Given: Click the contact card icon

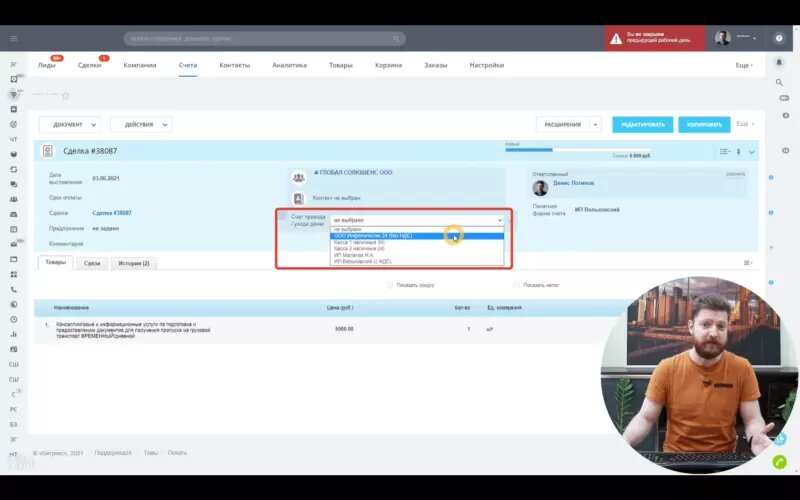Looking at the screenshot, I should pyautogui.click(x=298, y=198).
